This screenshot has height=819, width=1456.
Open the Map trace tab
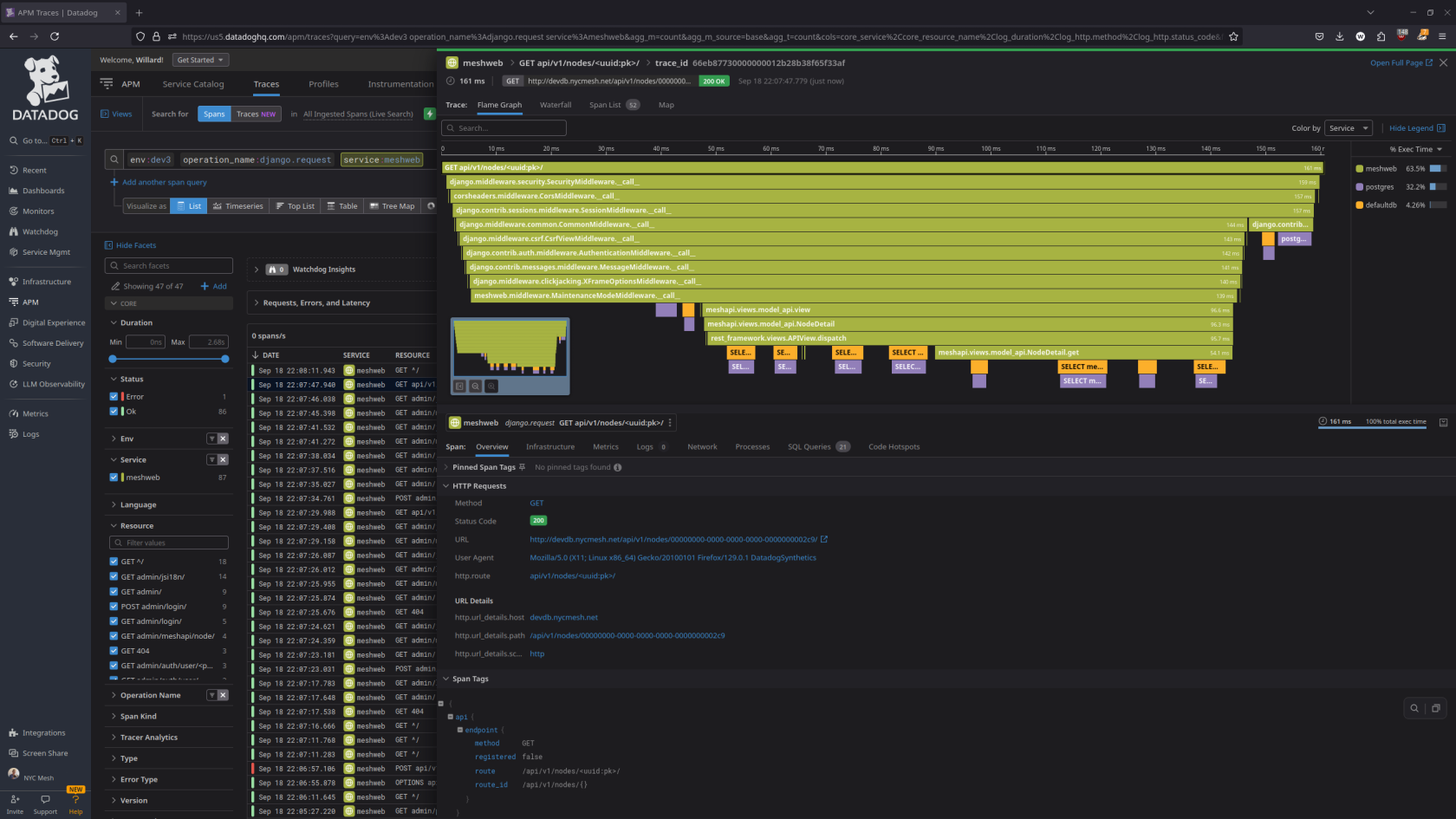(666, 105)
